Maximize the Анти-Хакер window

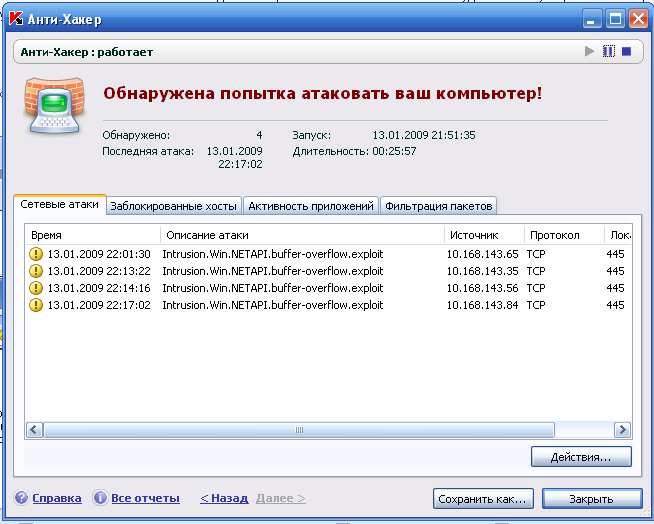tap(615, 20)
